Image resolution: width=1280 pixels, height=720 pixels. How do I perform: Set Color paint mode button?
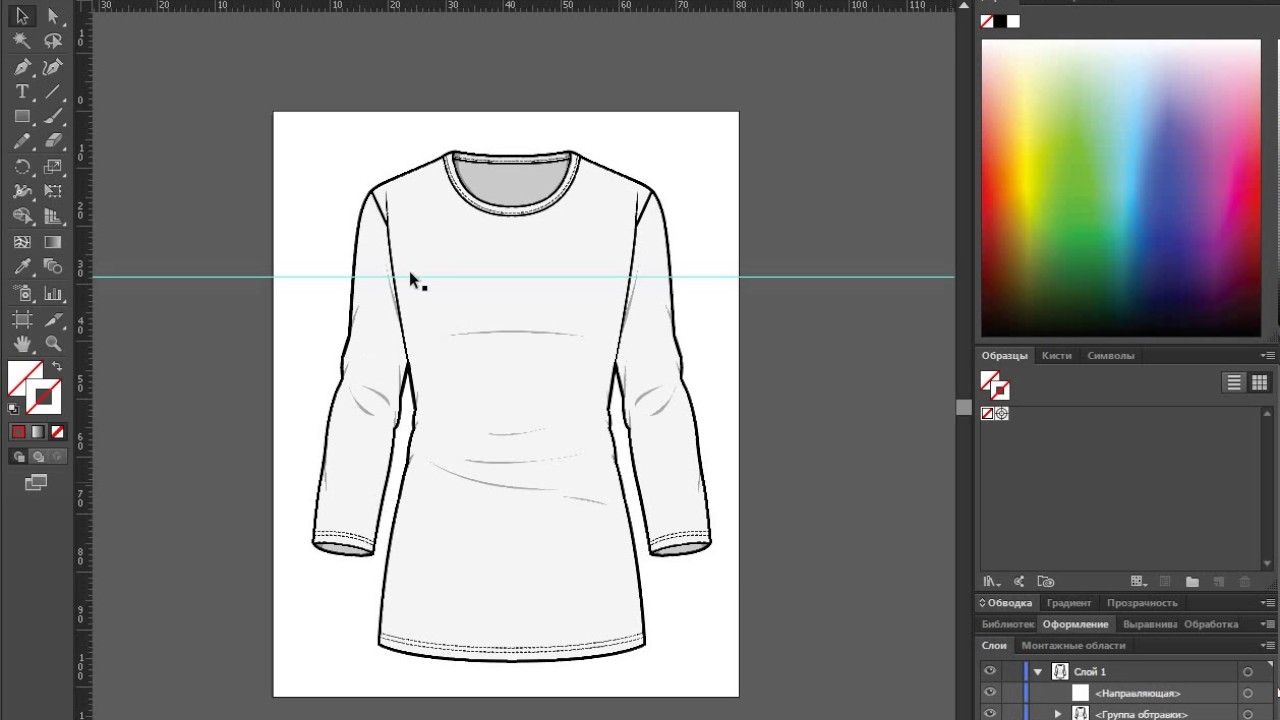coord(18,432)
